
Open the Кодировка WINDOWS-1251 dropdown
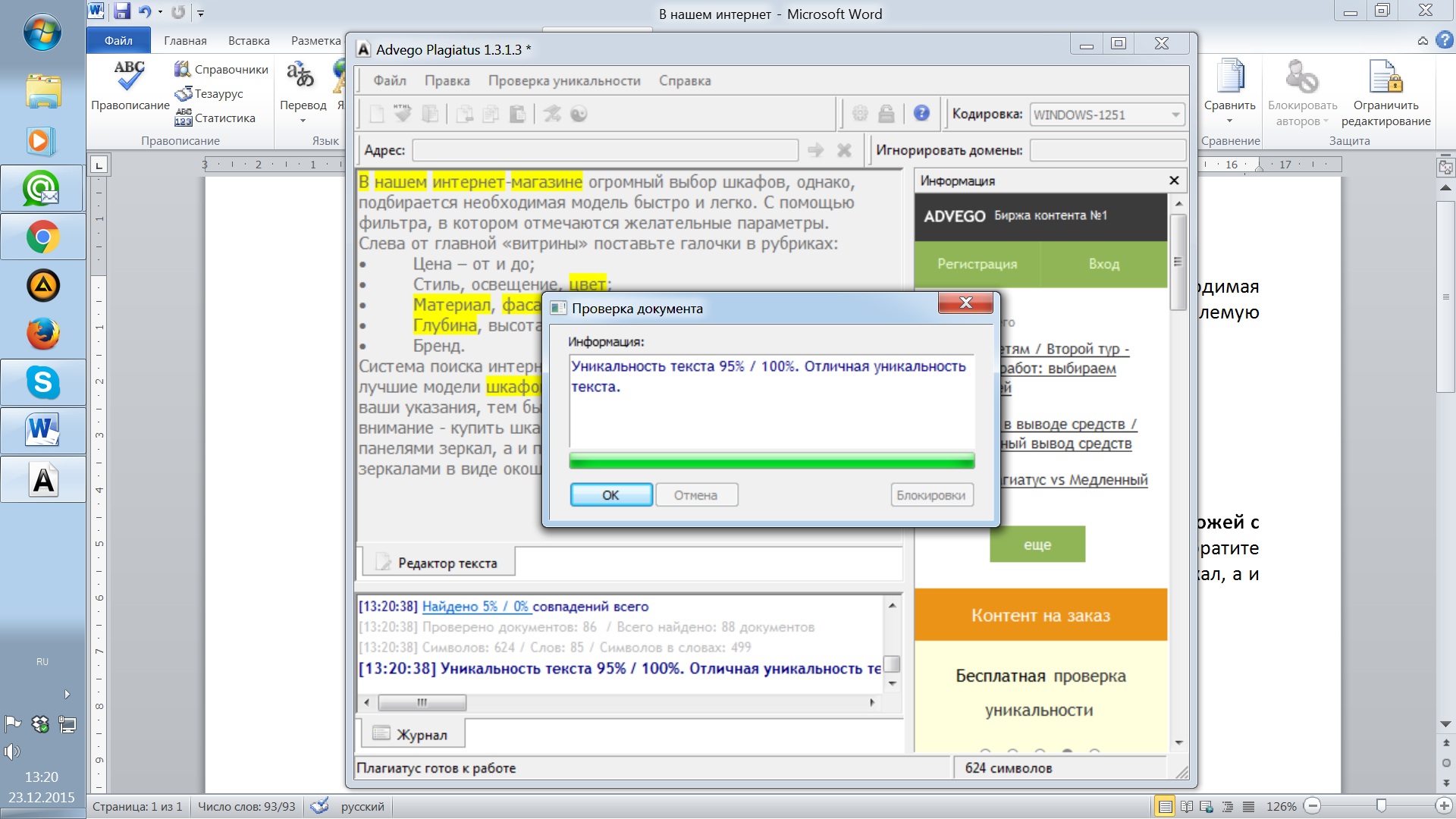(1107, 115)
